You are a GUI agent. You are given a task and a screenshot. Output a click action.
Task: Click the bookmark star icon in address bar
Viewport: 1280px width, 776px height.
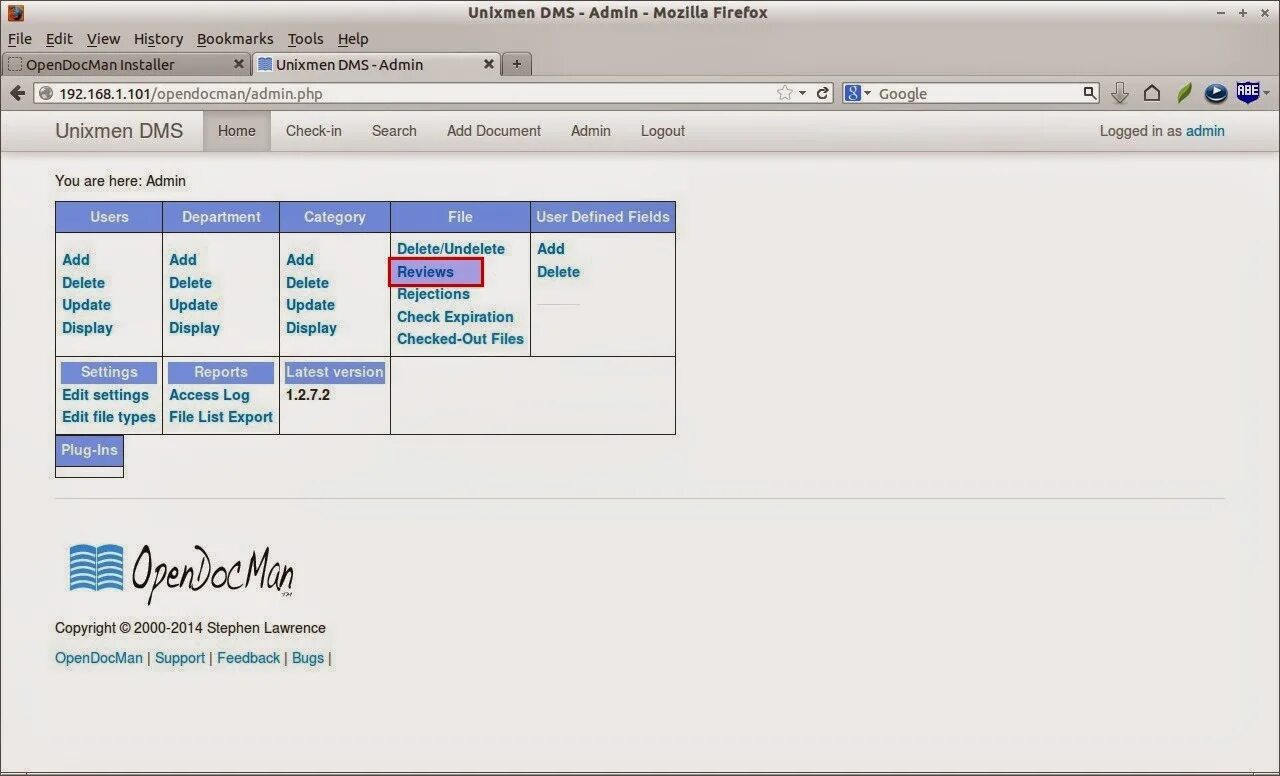785,93
